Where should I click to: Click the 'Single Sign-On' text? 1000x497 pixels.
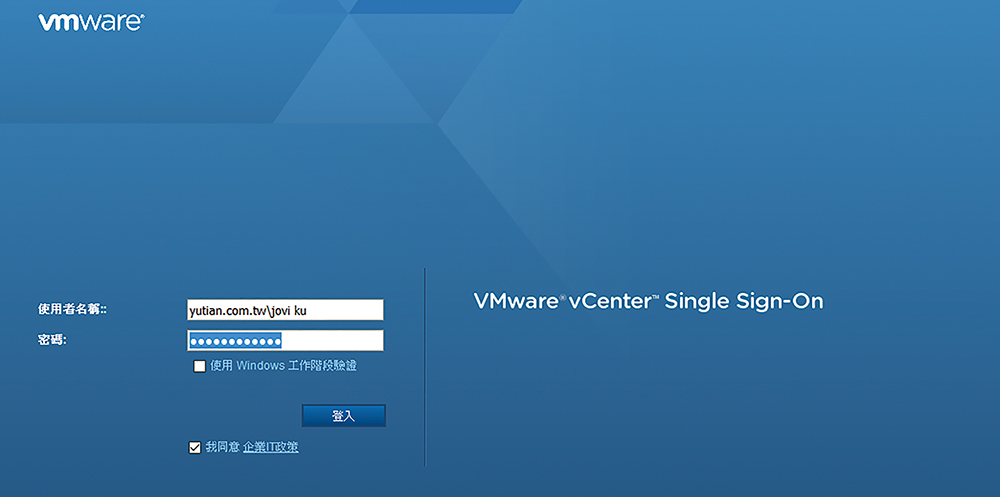tap(744, 302)
